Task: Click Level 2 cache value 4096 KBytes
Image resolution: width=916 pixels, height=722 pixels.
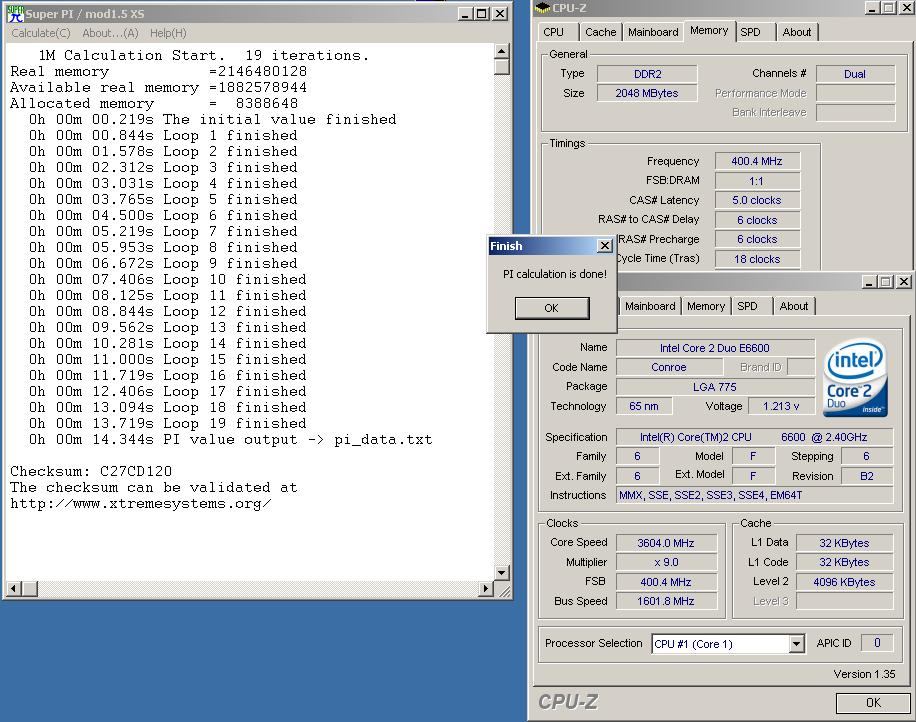Action: (844, 582)
